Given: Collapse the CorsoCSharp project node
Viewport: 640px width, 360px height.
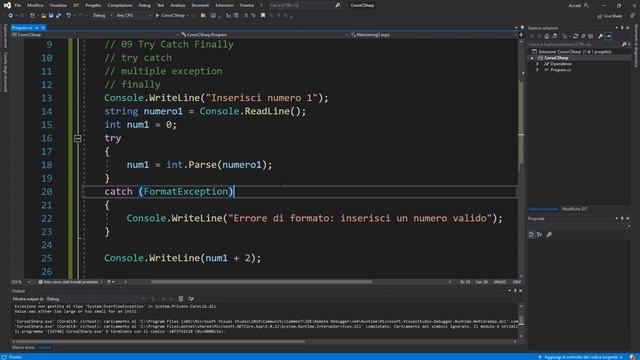Looking at the screenshot, I should 532,58.
